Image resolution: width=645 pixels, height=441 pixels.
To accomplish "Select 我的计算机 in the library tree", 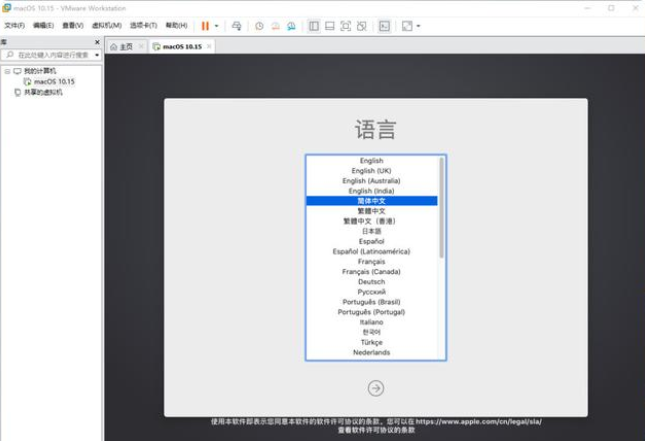I will pos(40,71).
